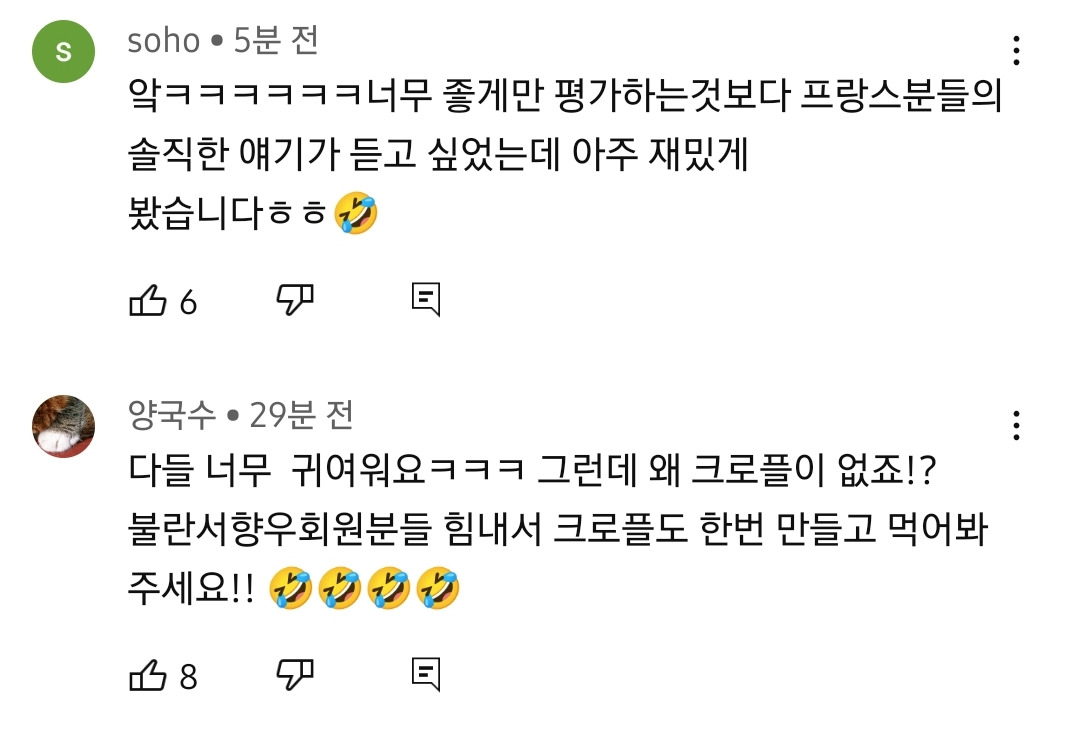The image size is (1080, 735).
Task: Like the comment by soho
Action: [148, 301]
